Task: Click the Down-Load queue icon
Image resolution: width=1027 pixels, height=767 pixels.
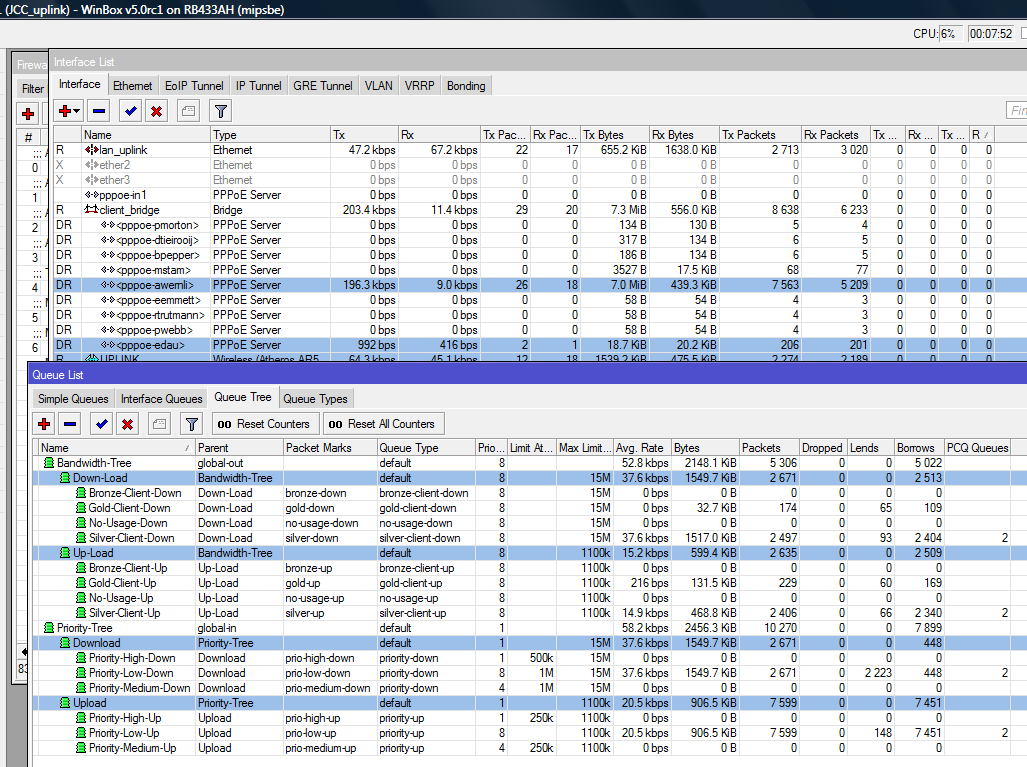Action: (65, 478)
